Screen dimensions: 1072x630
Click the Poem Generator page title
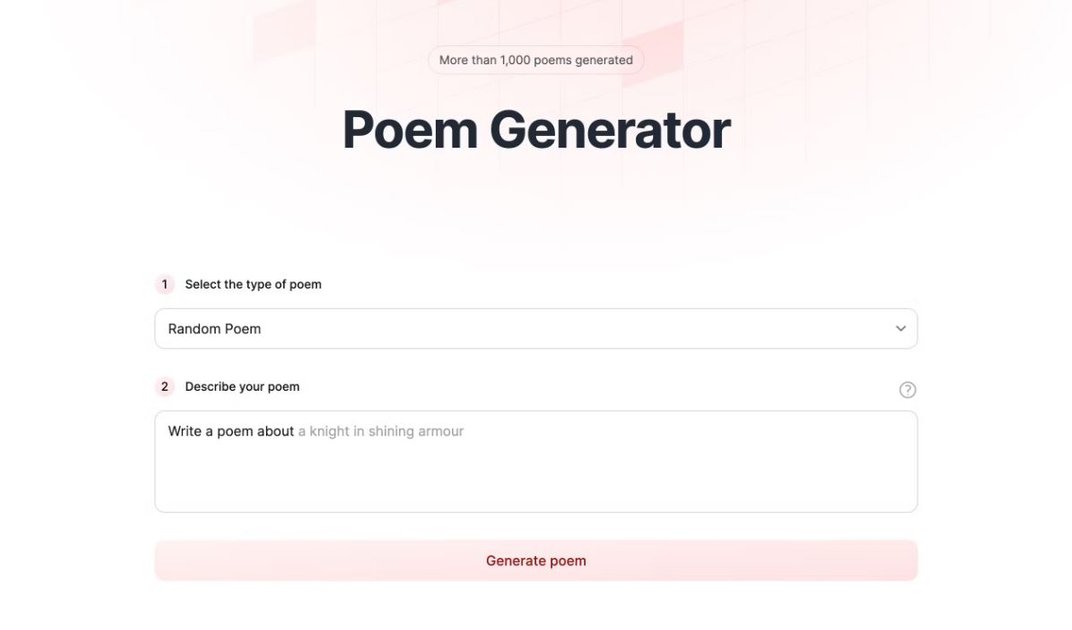coord(536,130)
